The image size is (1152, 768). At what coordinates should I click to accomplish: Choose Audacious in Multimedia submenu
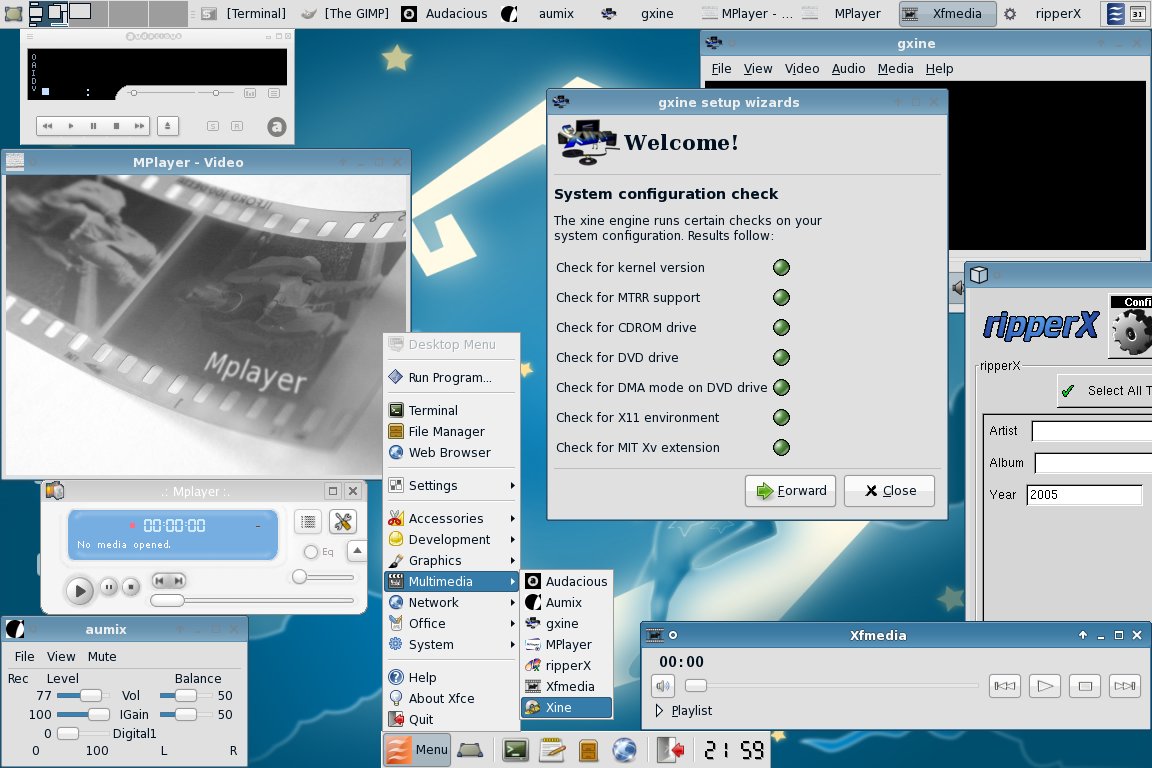(x=566, y=581)
